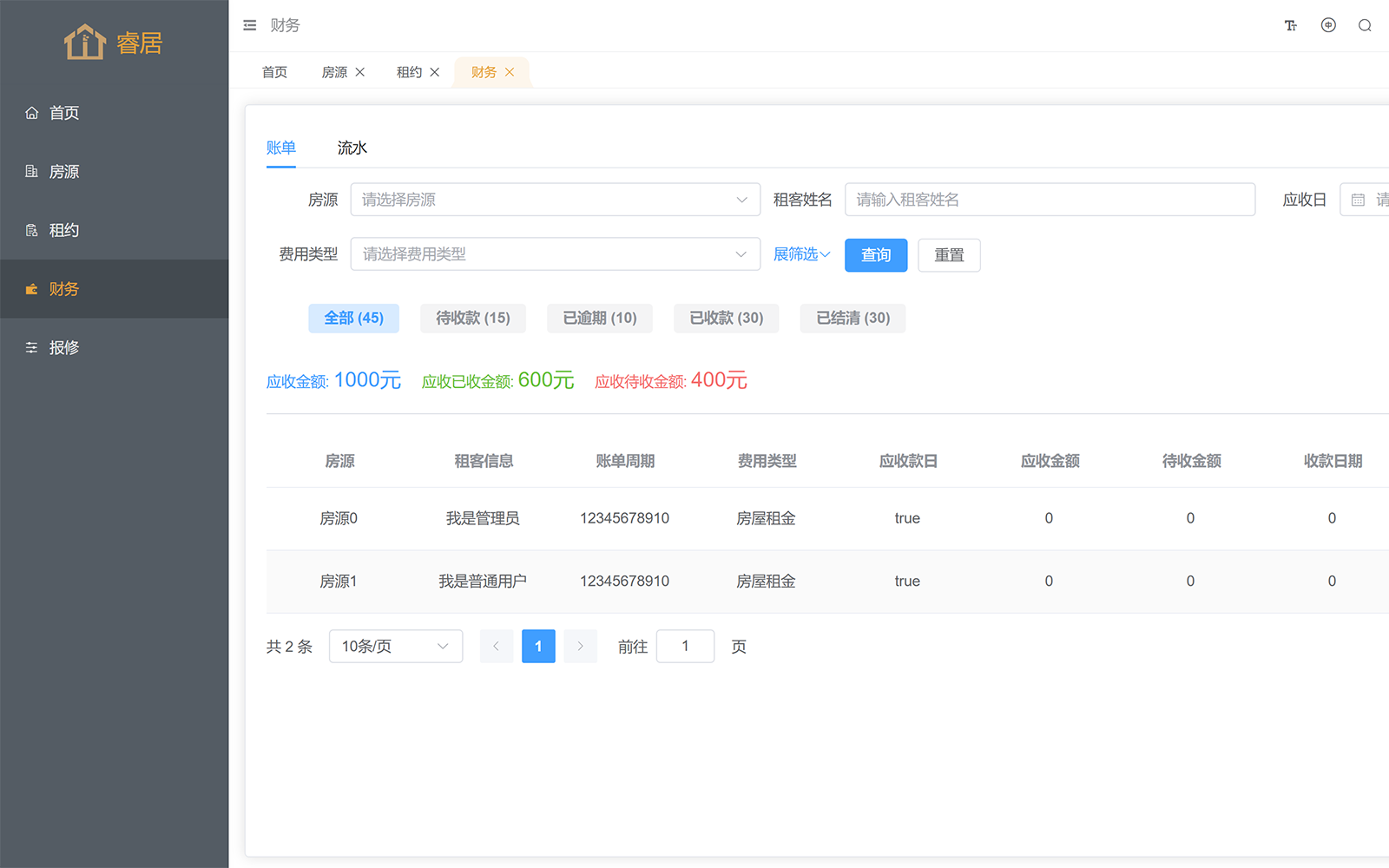Select the 已结清 (30) filter

click(852, 318)
